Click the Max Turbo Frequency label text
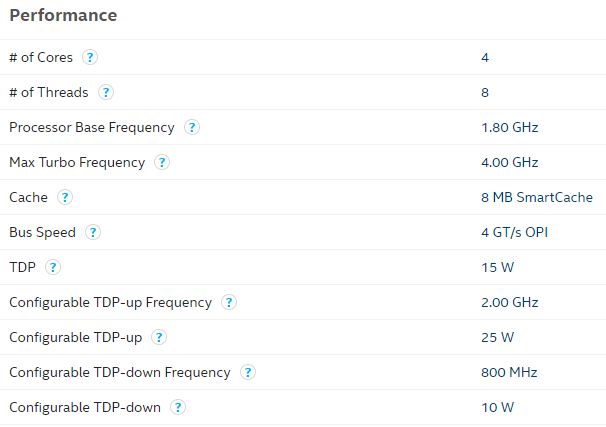This screenshot has width=606, height=427. pos(77,162)
